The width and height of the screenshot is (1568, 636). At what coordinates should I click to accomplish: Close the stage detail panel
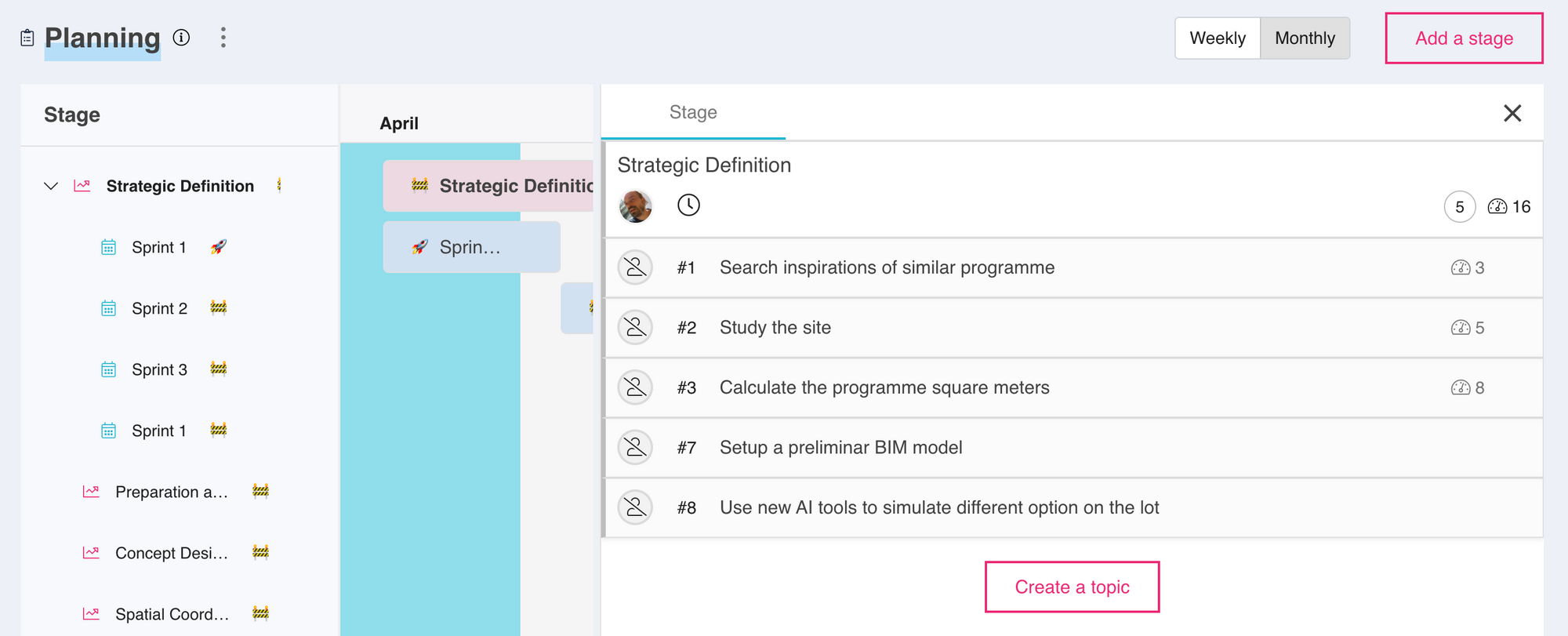pos(1512,113)
